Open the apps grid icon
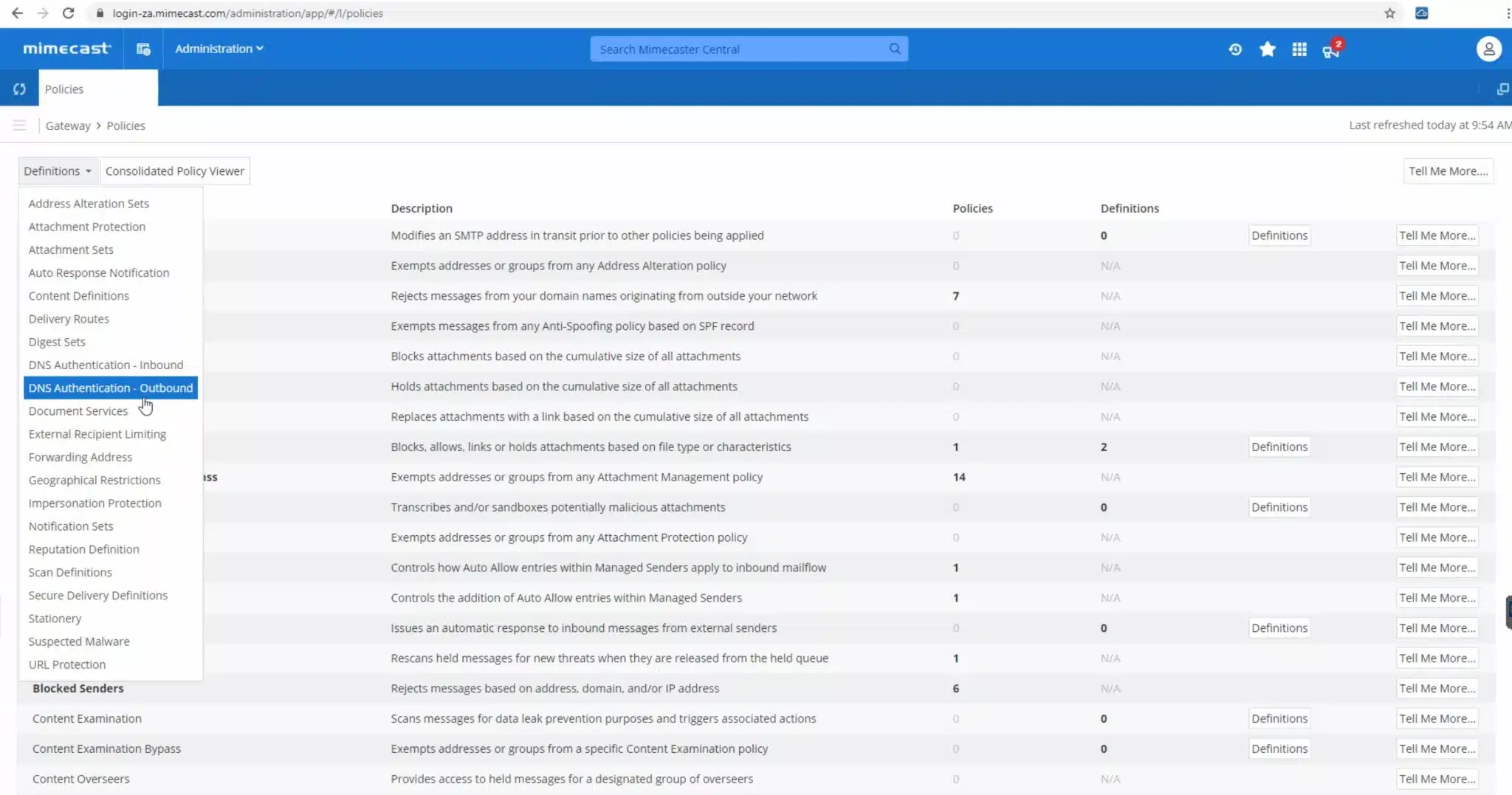 point(1299,49)
